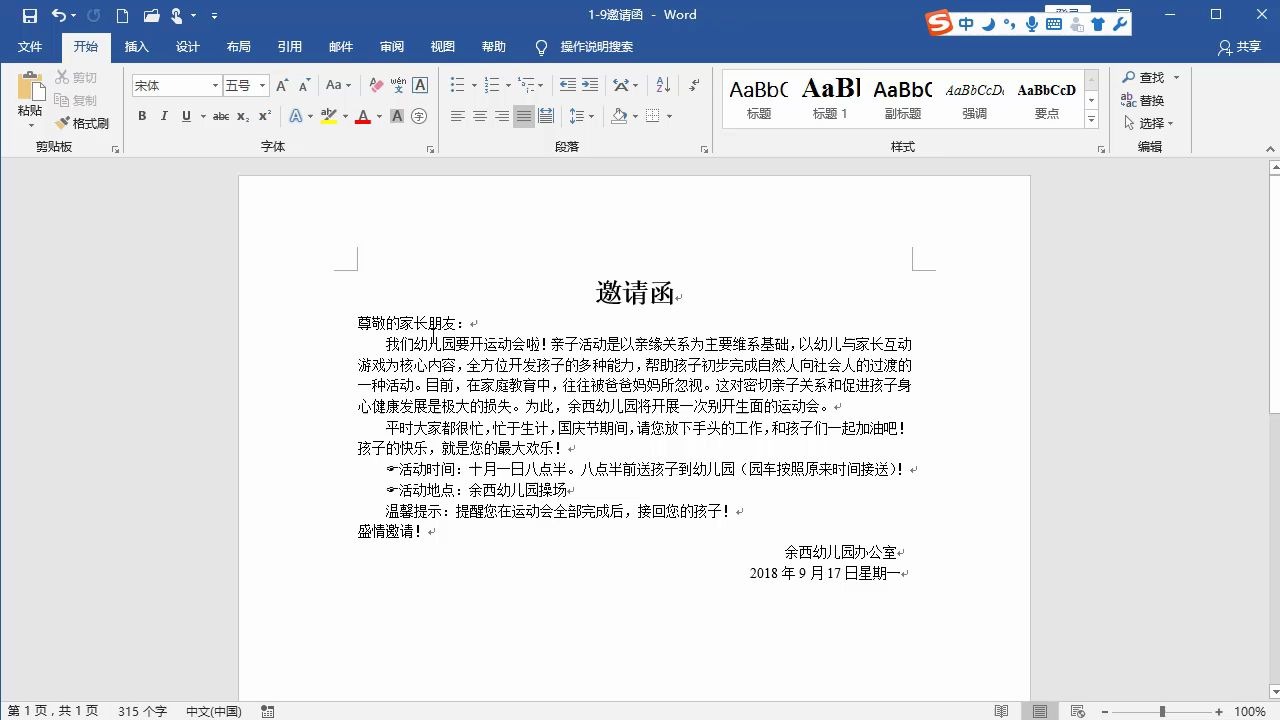This screenshot has height=720, width=1280.
Task: Click the Sort A-Z icon
Action: (x=663, y=86)
